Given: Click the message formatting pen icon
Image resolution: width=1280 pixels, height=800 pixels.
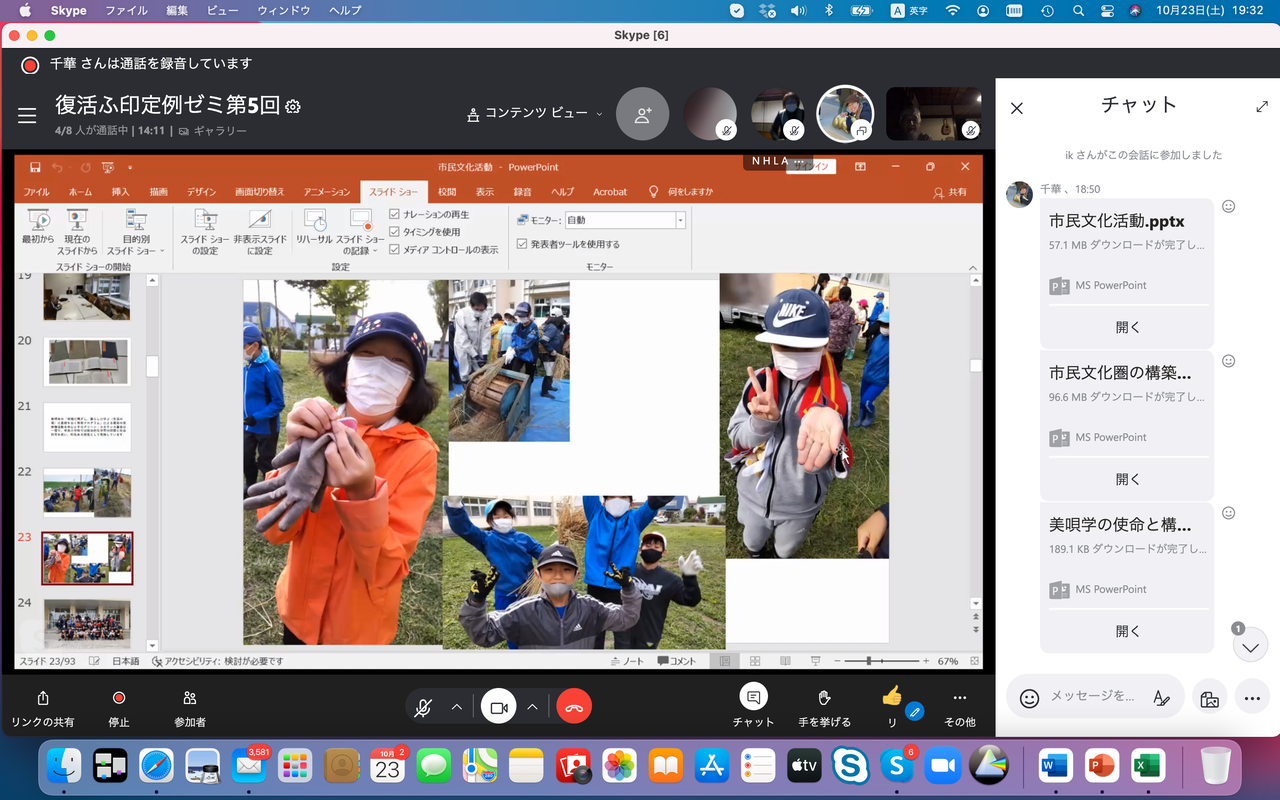Looking at the screenshot, I should (1161, 698).
